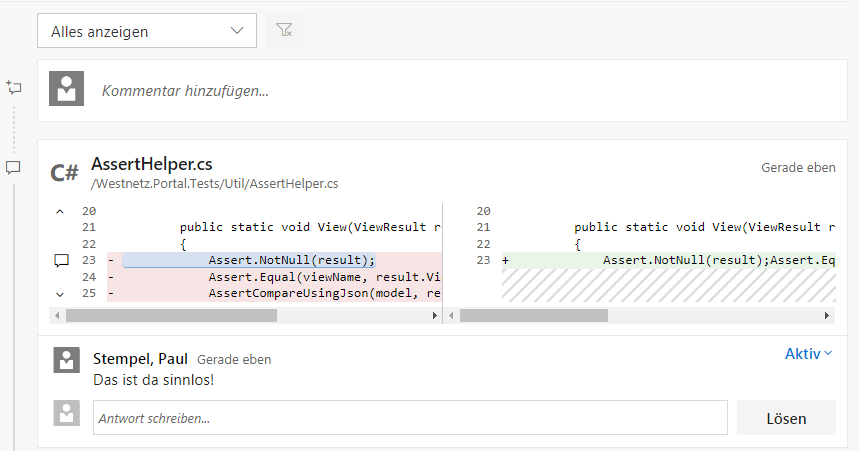Click the highlighted Assert.NotNull(result) code line
859x451 pixels.
pyautogui.click(x=290, y=260)
